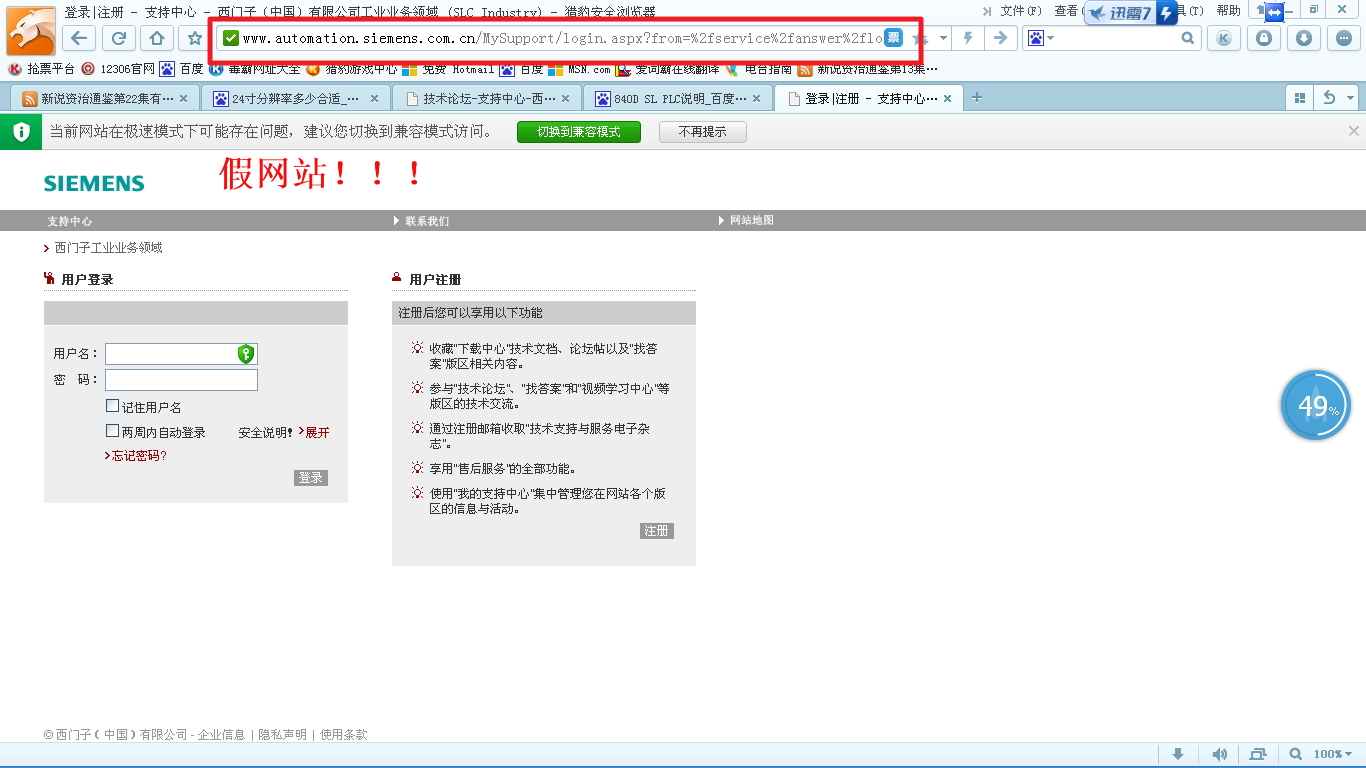Open the 12306官网 bookmark
The height and width of the screenshot is (768, 1366).
click(x=118, y=69)
